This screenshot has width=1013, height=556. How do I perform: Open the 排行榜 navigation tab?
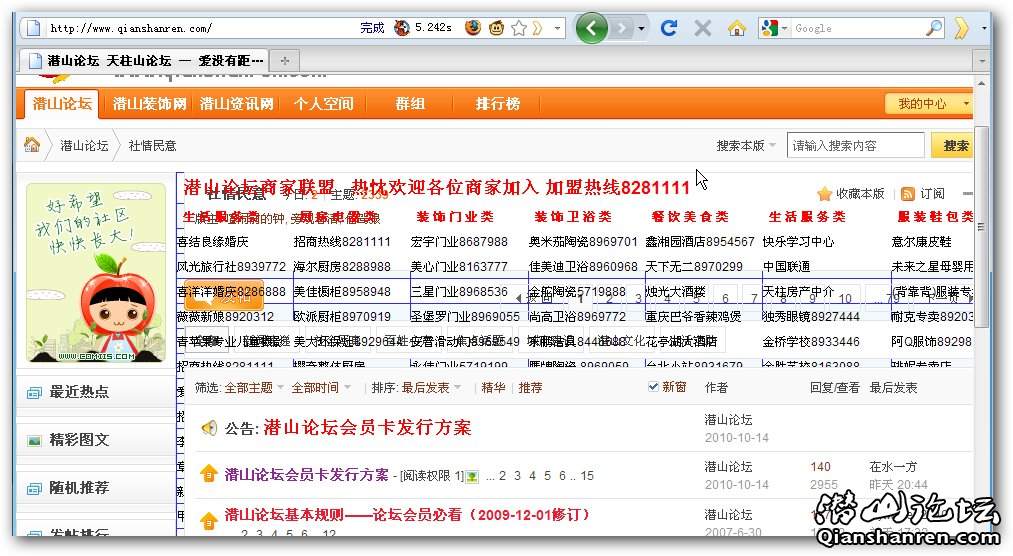(x=497, y=103)
